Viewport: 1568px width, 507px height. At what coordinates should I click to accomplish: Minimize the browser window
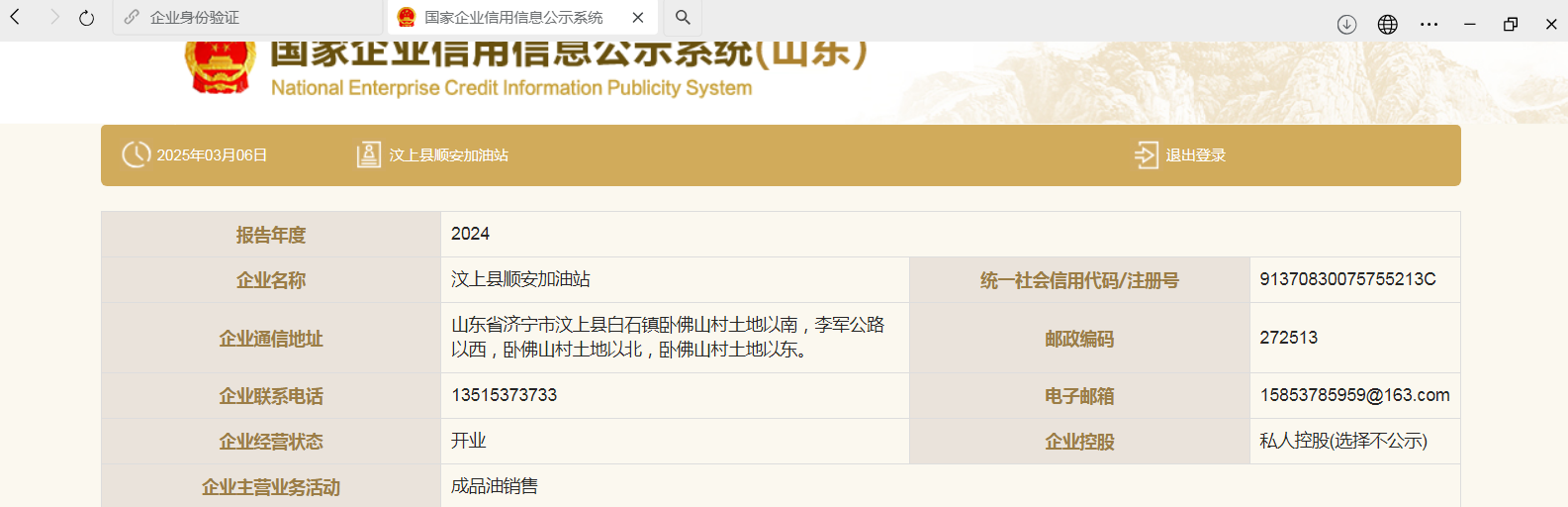coord(1470,24)
